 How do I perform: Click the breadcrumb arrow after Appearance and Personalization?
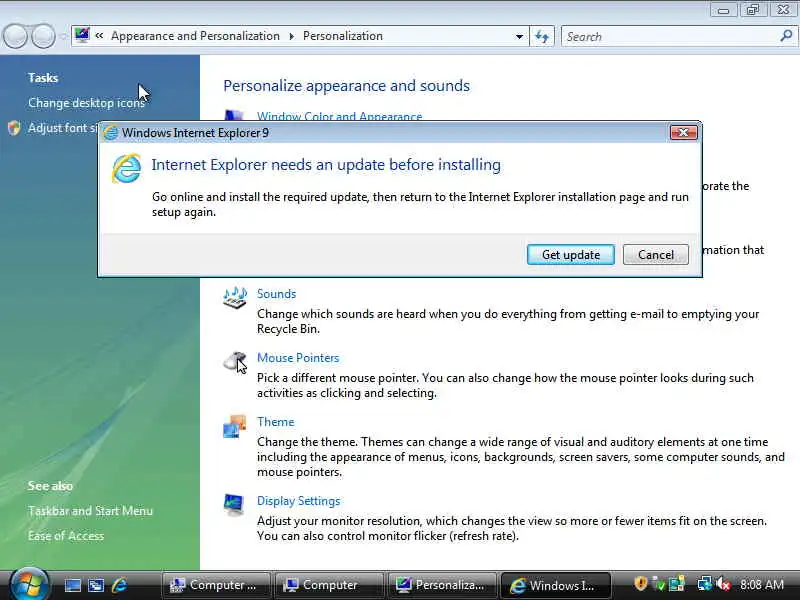coord(291,36)
